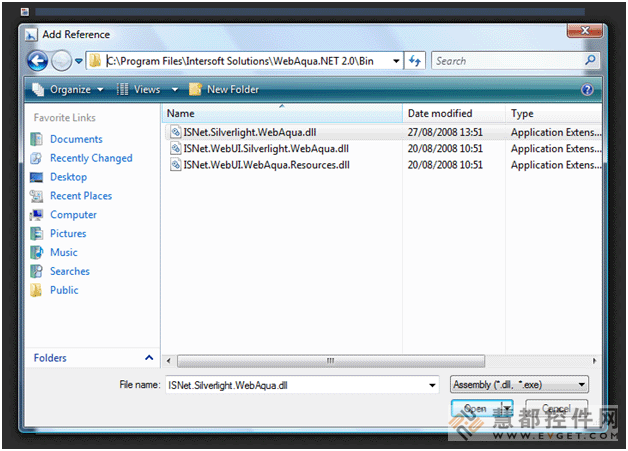Click the magnifier search icon

[x=590, y=60]
